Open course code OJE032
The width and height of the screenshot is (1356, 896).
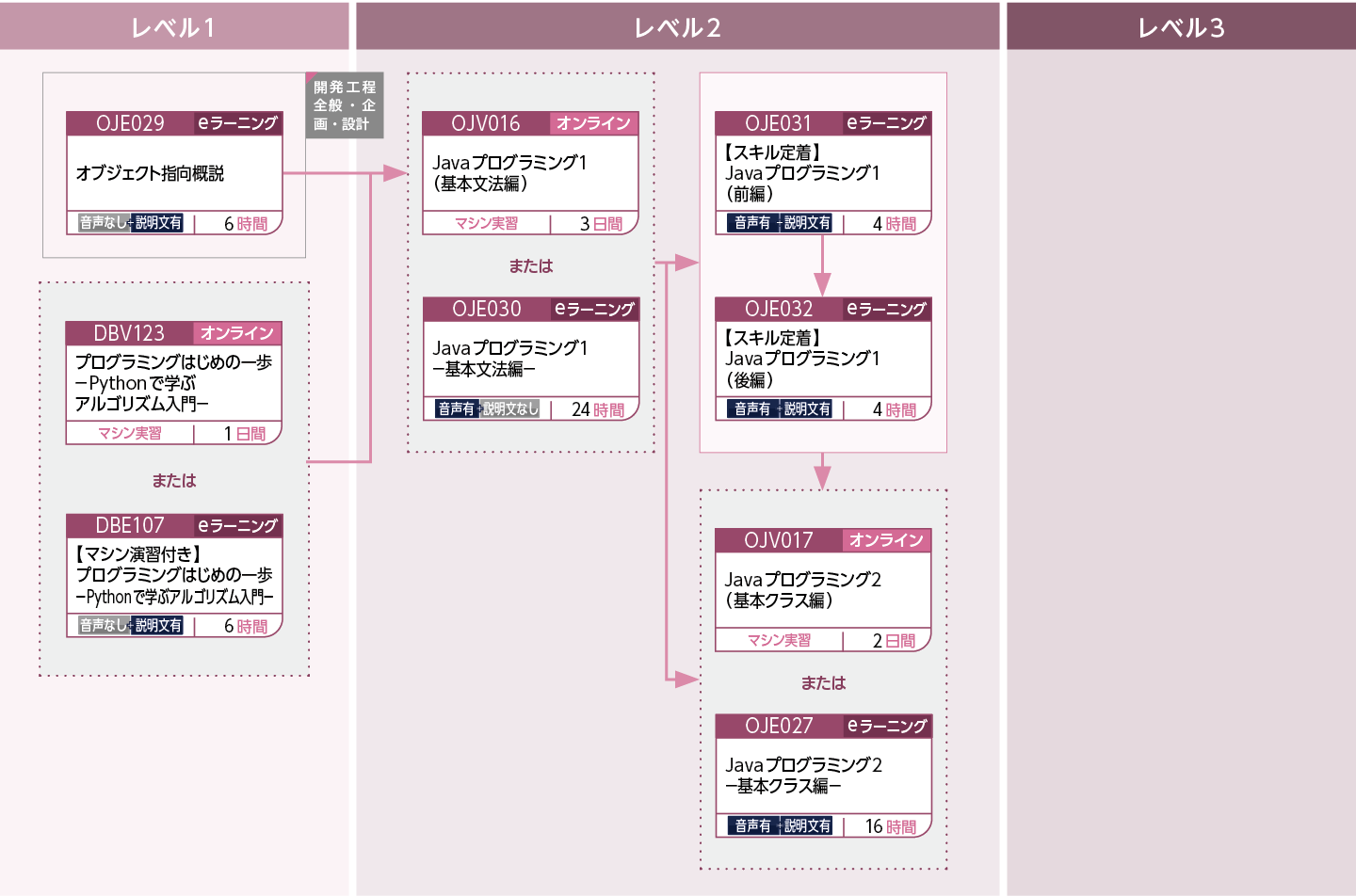click(778, 309)
